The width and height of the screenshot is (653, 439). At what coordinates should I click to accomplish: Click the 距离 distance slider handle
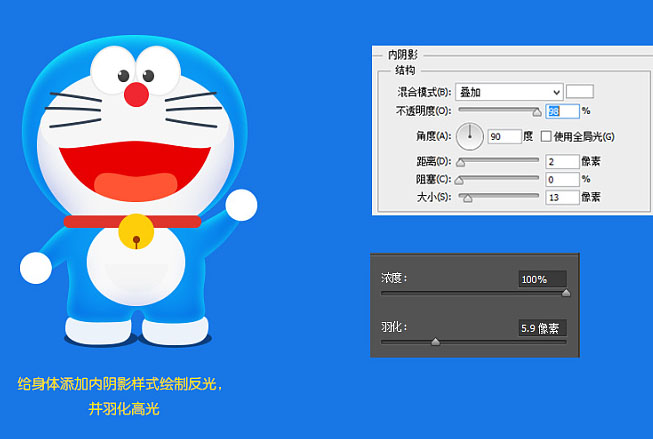click(x=460, y=162)
